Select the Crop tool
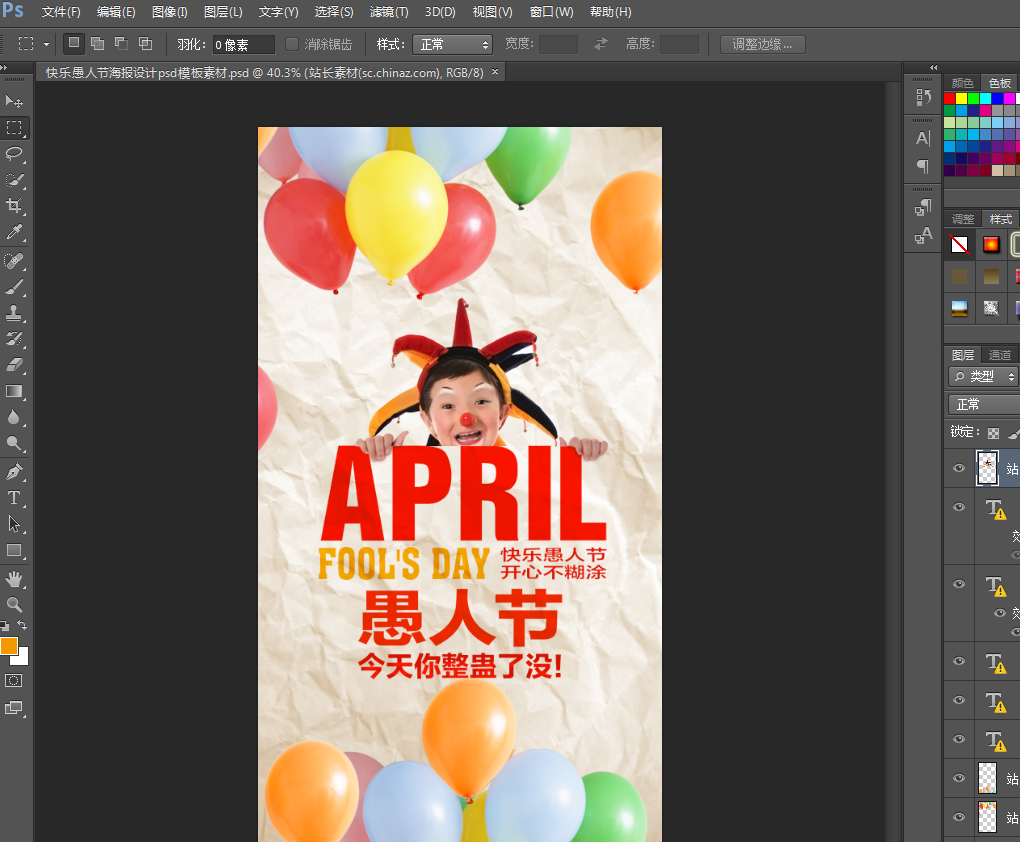This screenshot has width=1020, height=842. tap(14, 205)
